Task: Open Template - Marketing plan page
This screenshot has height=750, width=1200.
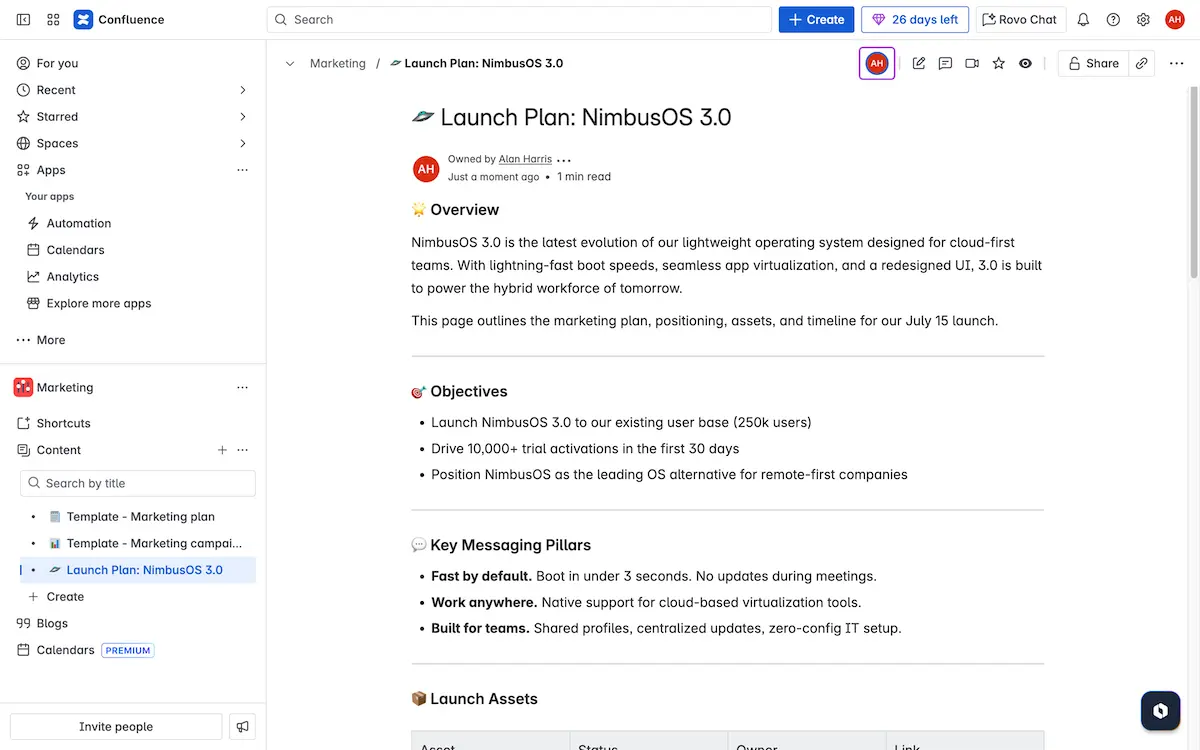Action: [x=140, y=517]
